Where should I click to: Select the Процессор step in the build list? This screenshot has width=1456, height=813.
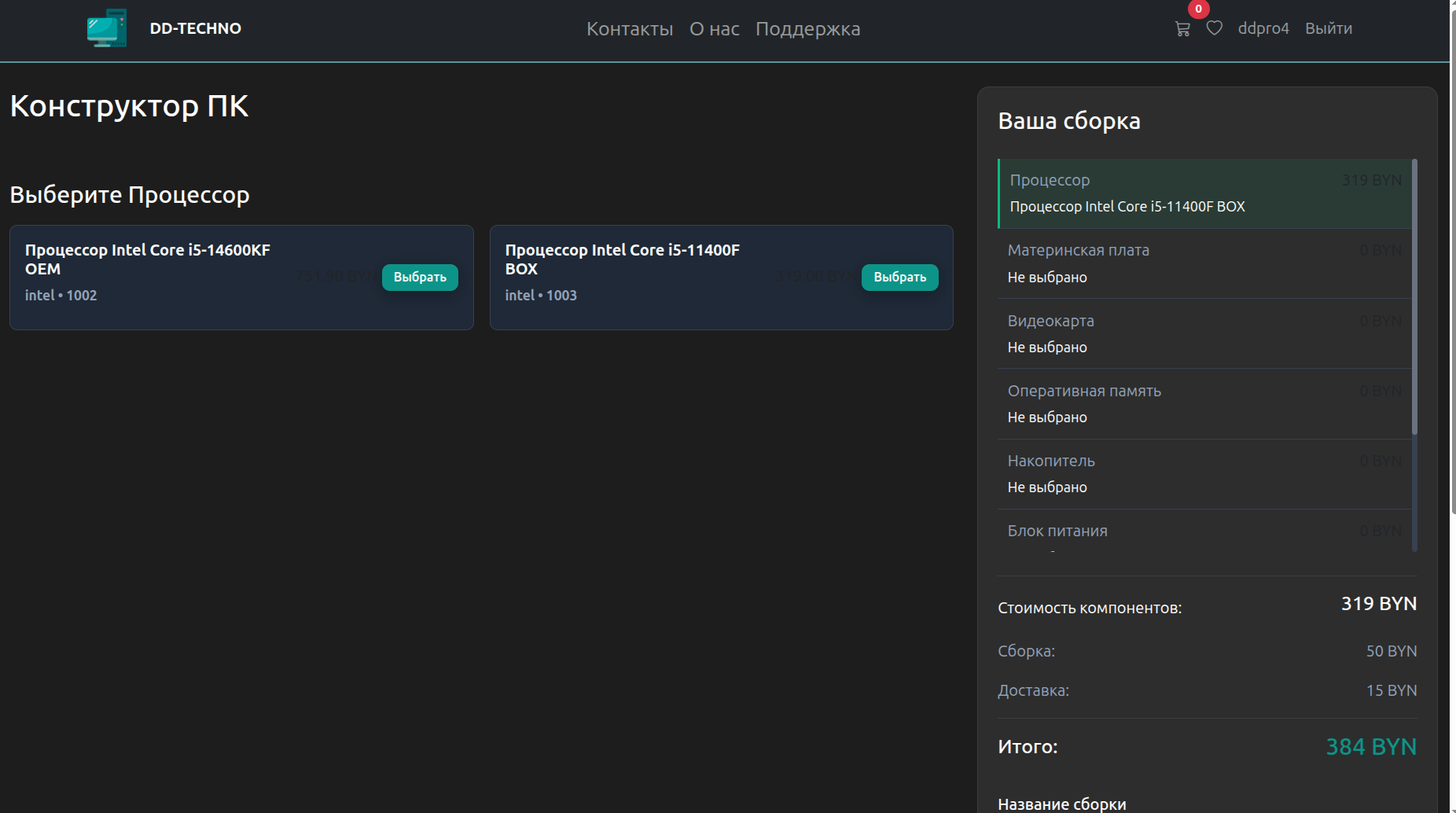coord(1205,193)
